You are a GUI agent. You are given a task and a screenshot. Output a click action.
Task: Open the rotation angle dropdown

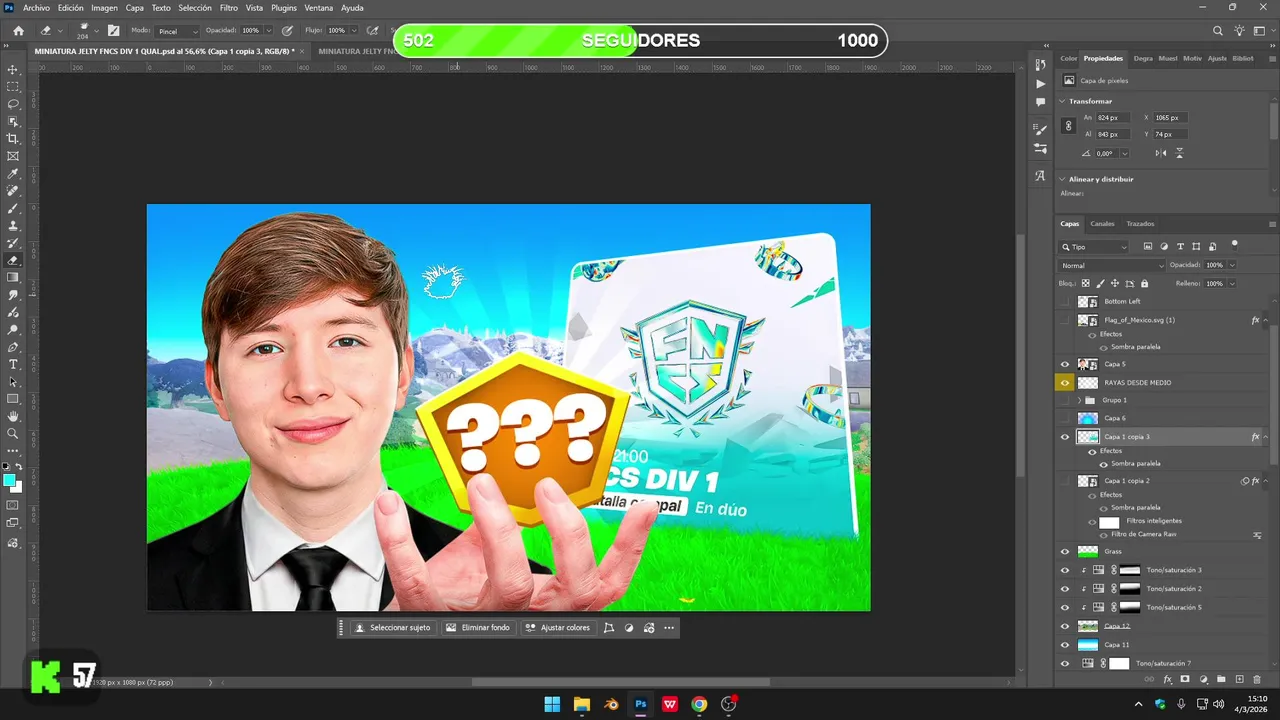pos(1125,153)
